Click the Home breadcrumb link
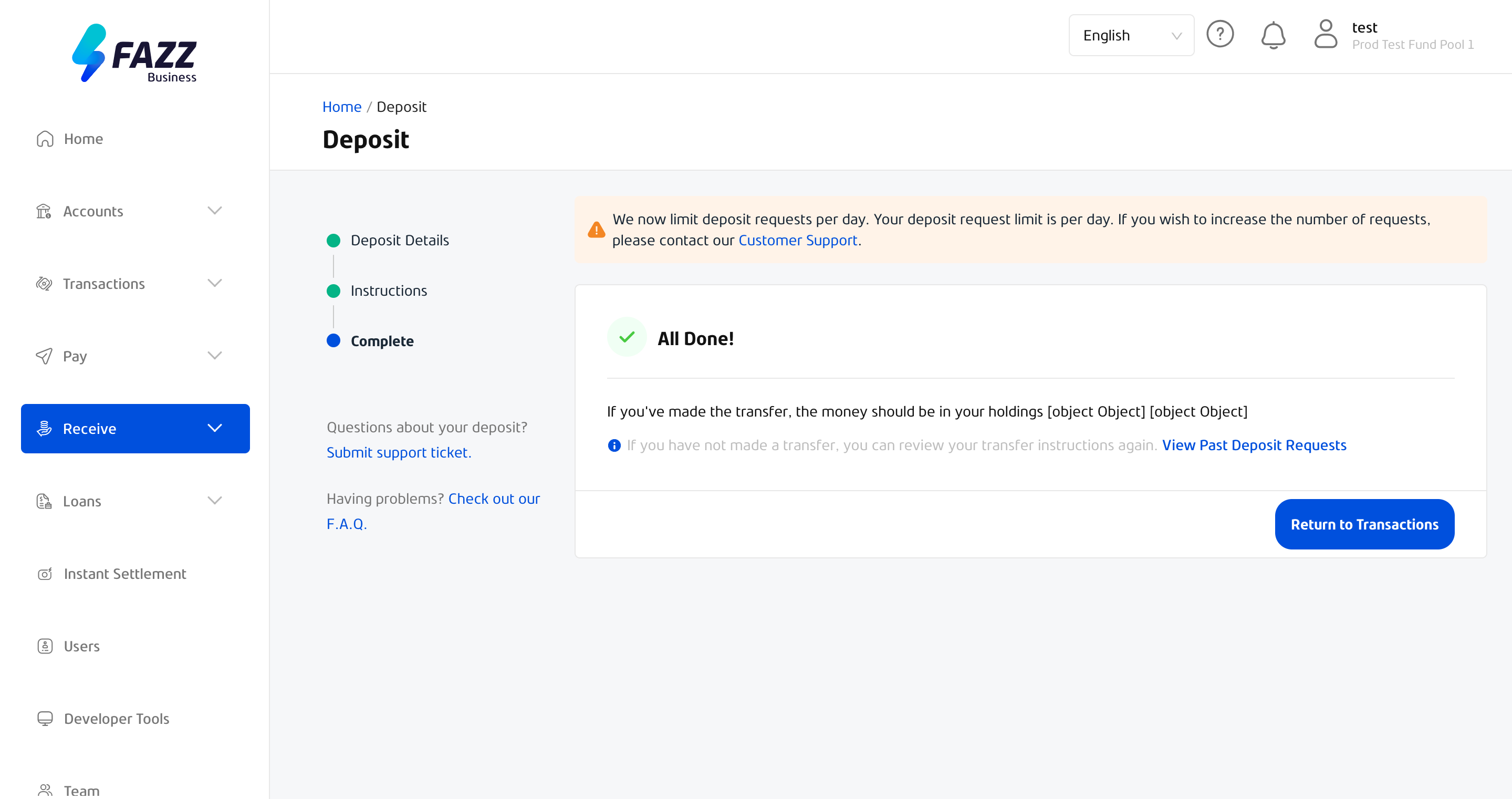 click(341, 107)
